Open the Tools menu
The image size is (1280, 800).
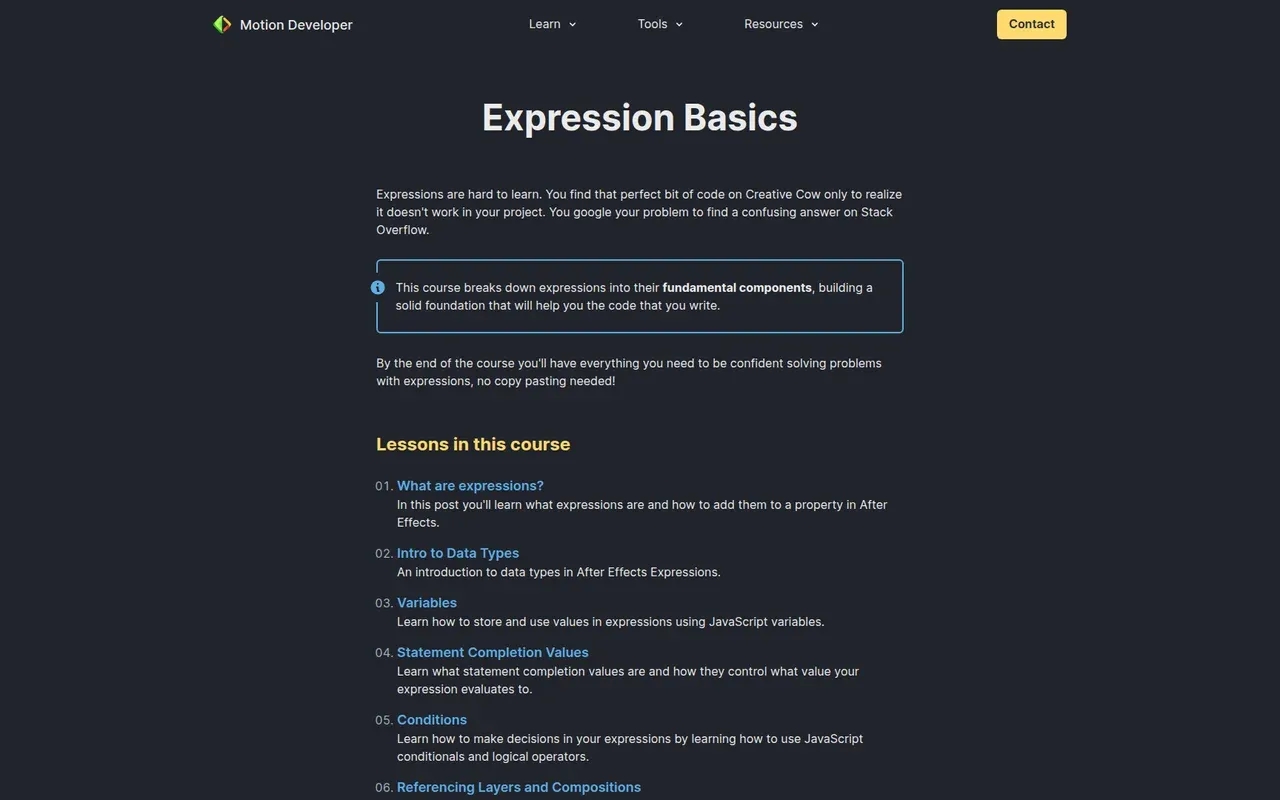652,24
